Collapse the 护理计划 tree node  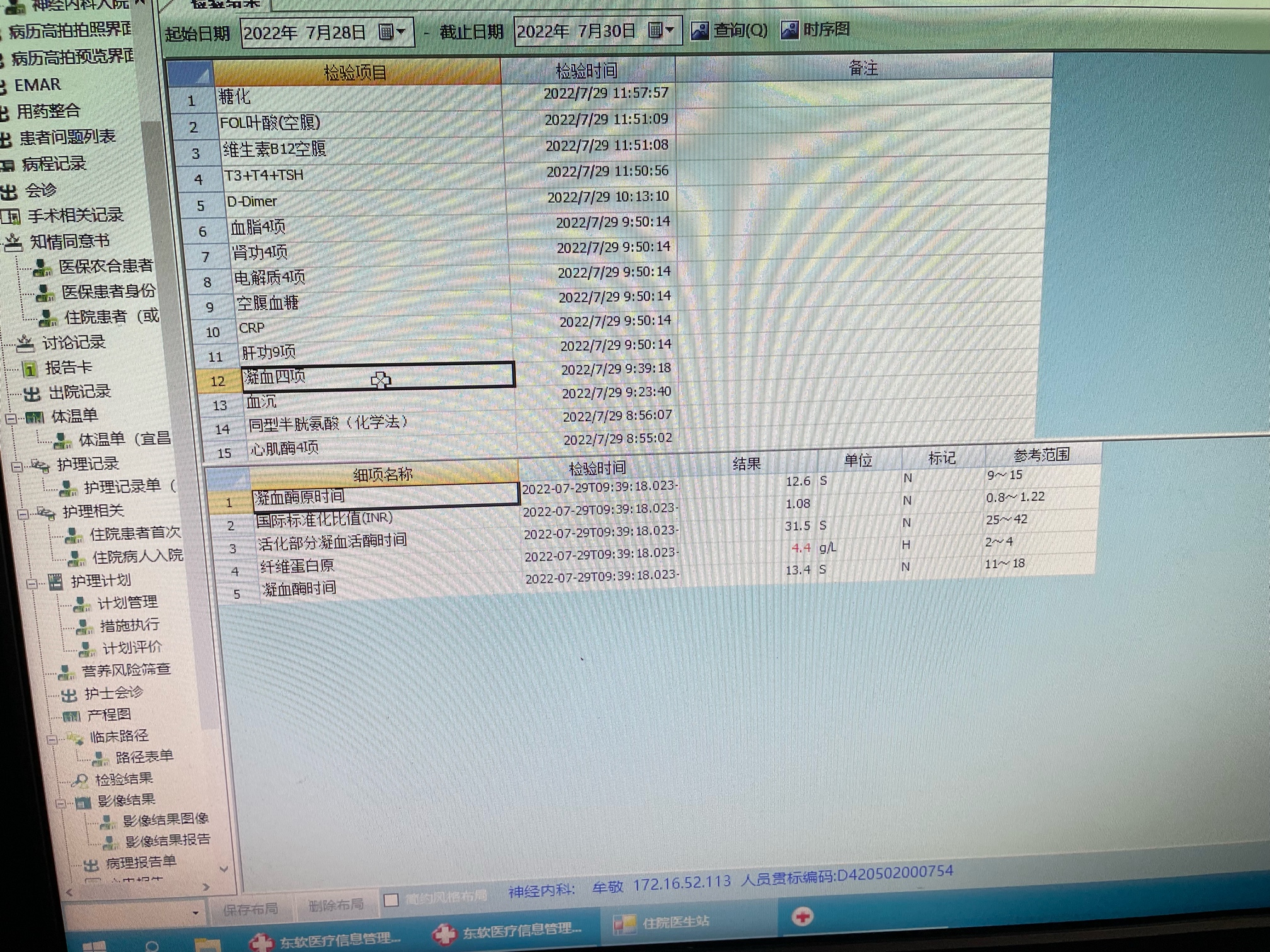tap(31, 583)
